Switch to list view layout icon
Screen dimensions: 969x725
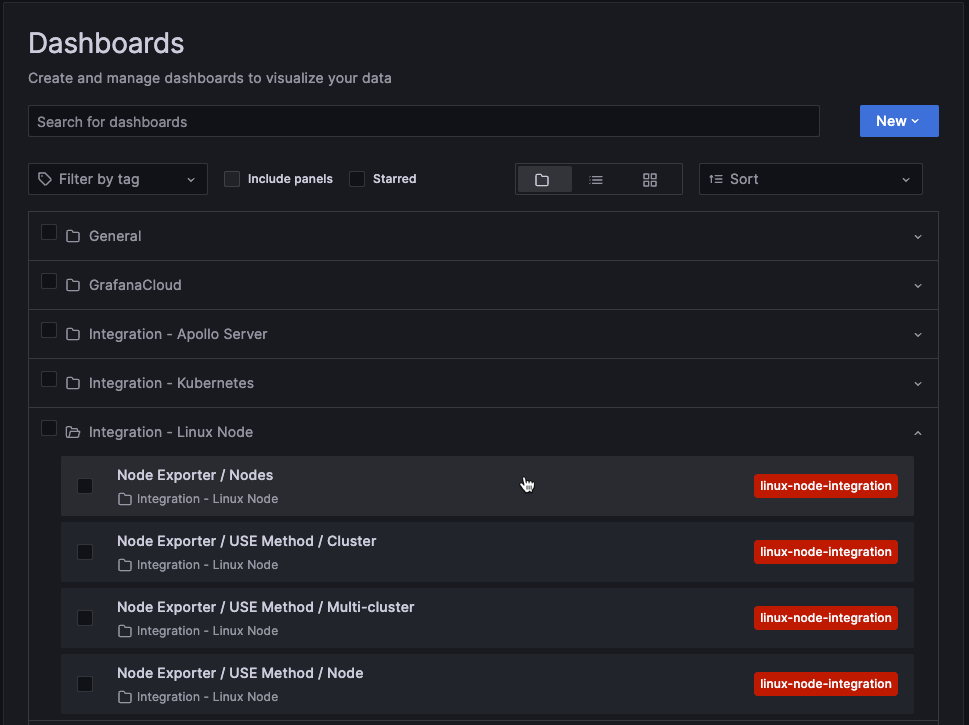(x=597, y=179)
